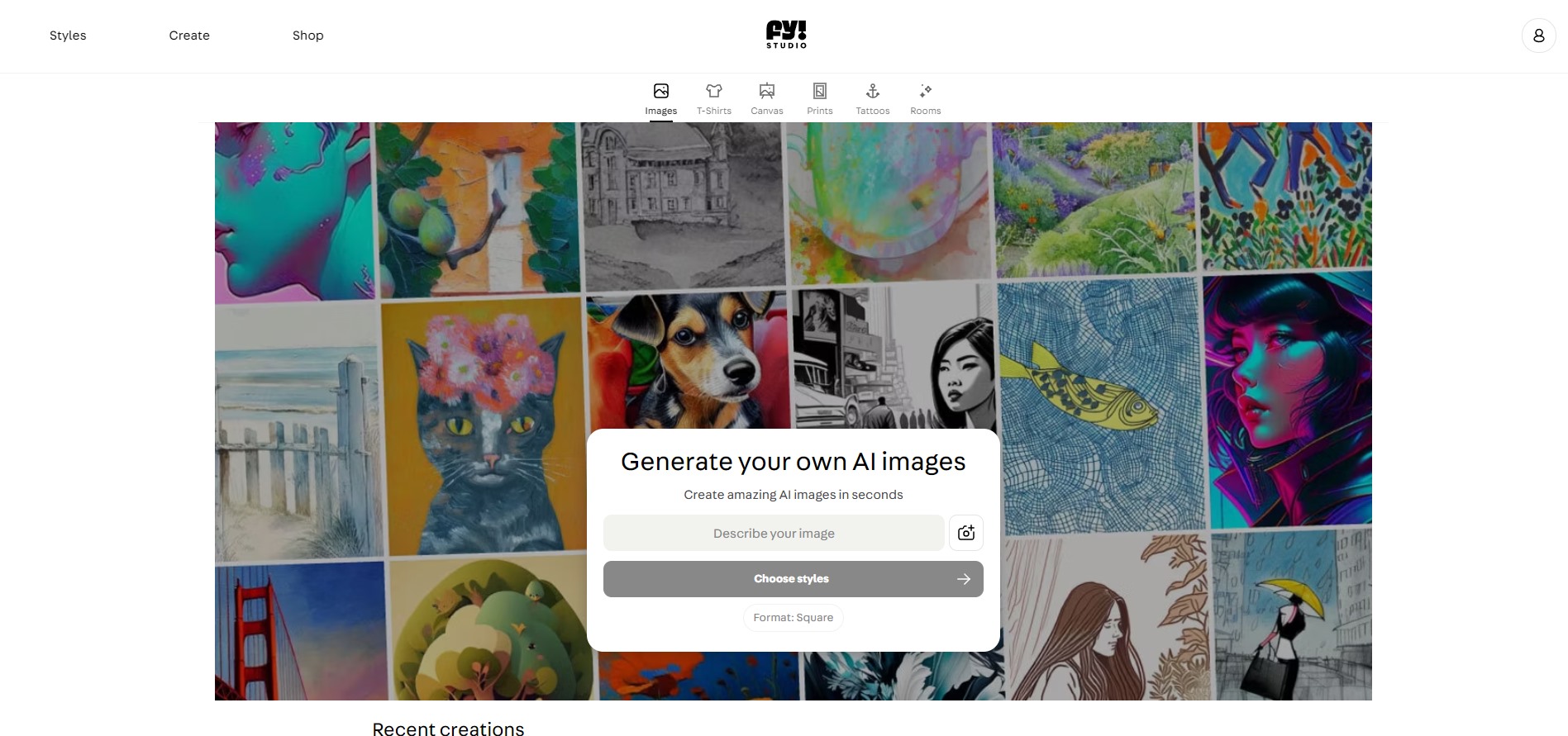
Task: Open the Create menu
Action: pos(189,36)
